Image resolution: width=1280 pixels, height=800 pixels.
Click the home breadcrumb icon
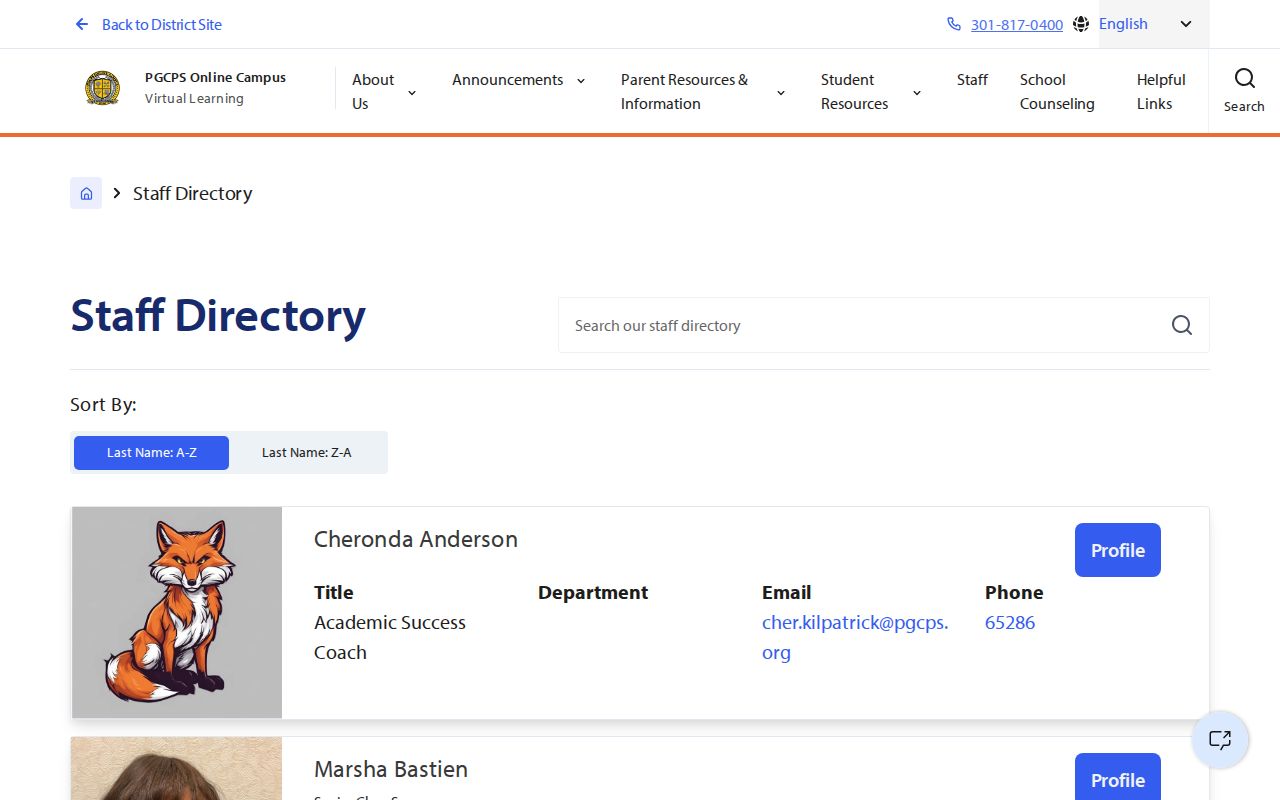click(86, 193)
